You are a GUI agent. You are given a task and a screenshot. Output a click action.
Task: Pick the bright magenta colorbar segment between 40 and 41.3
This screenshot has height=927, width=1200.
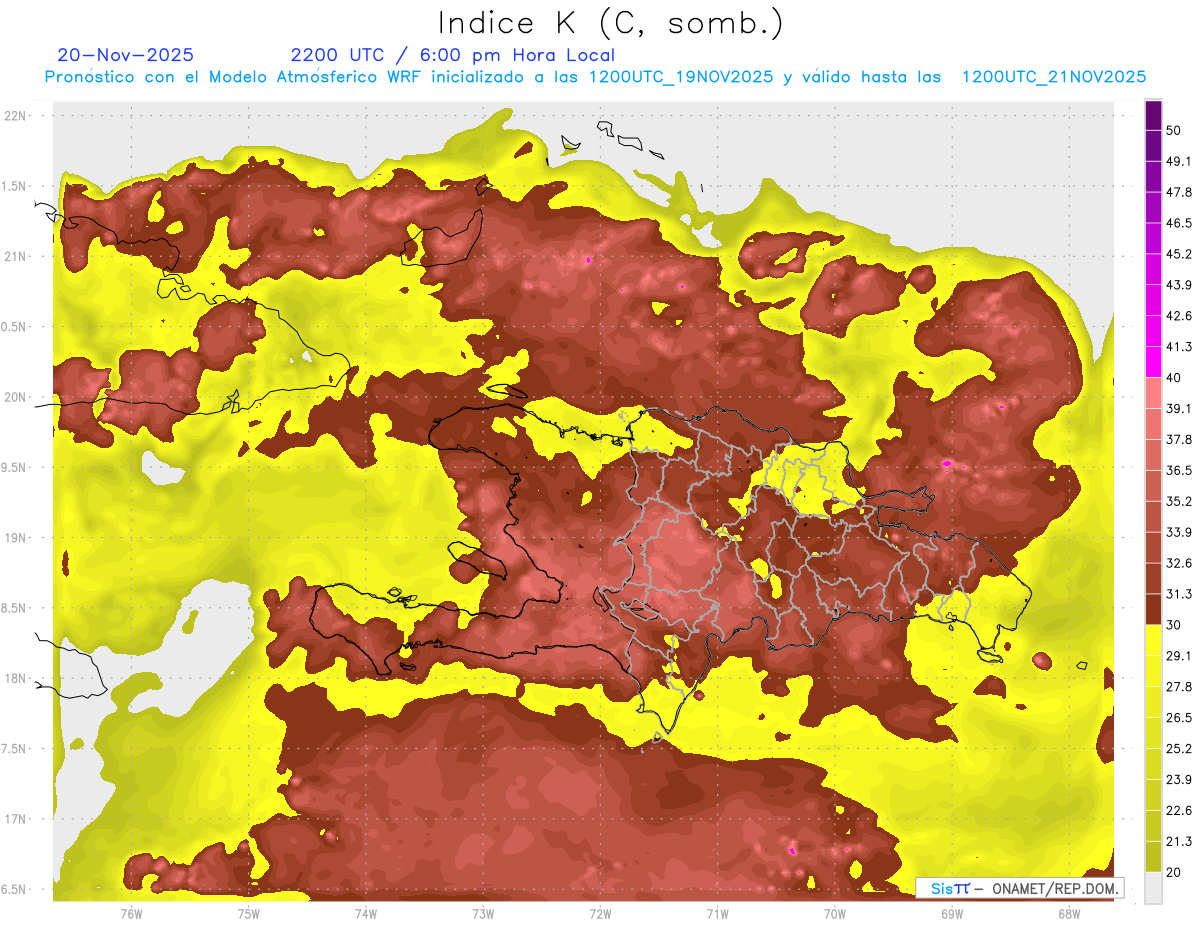1153,362
